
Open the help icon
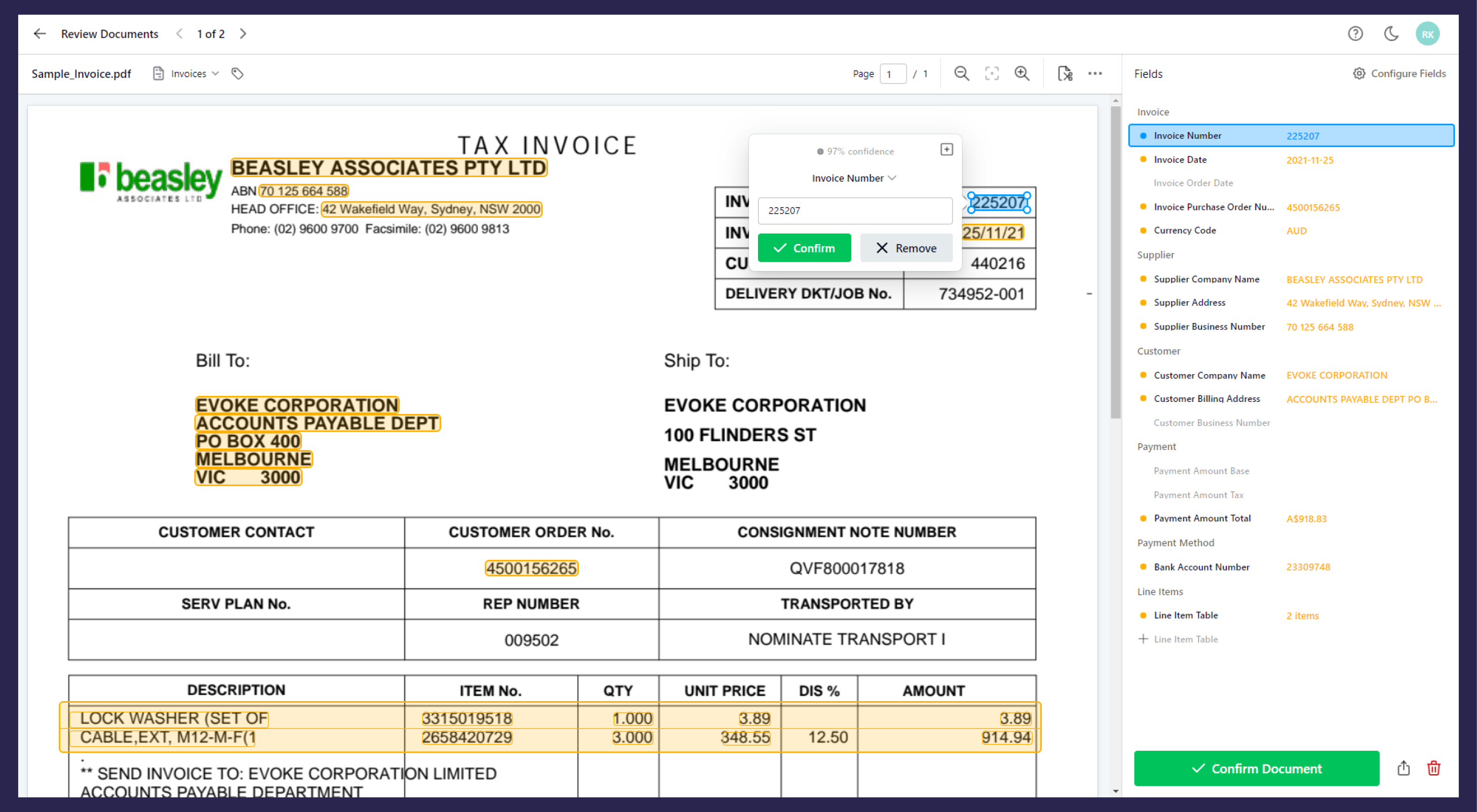point(1355,34)
